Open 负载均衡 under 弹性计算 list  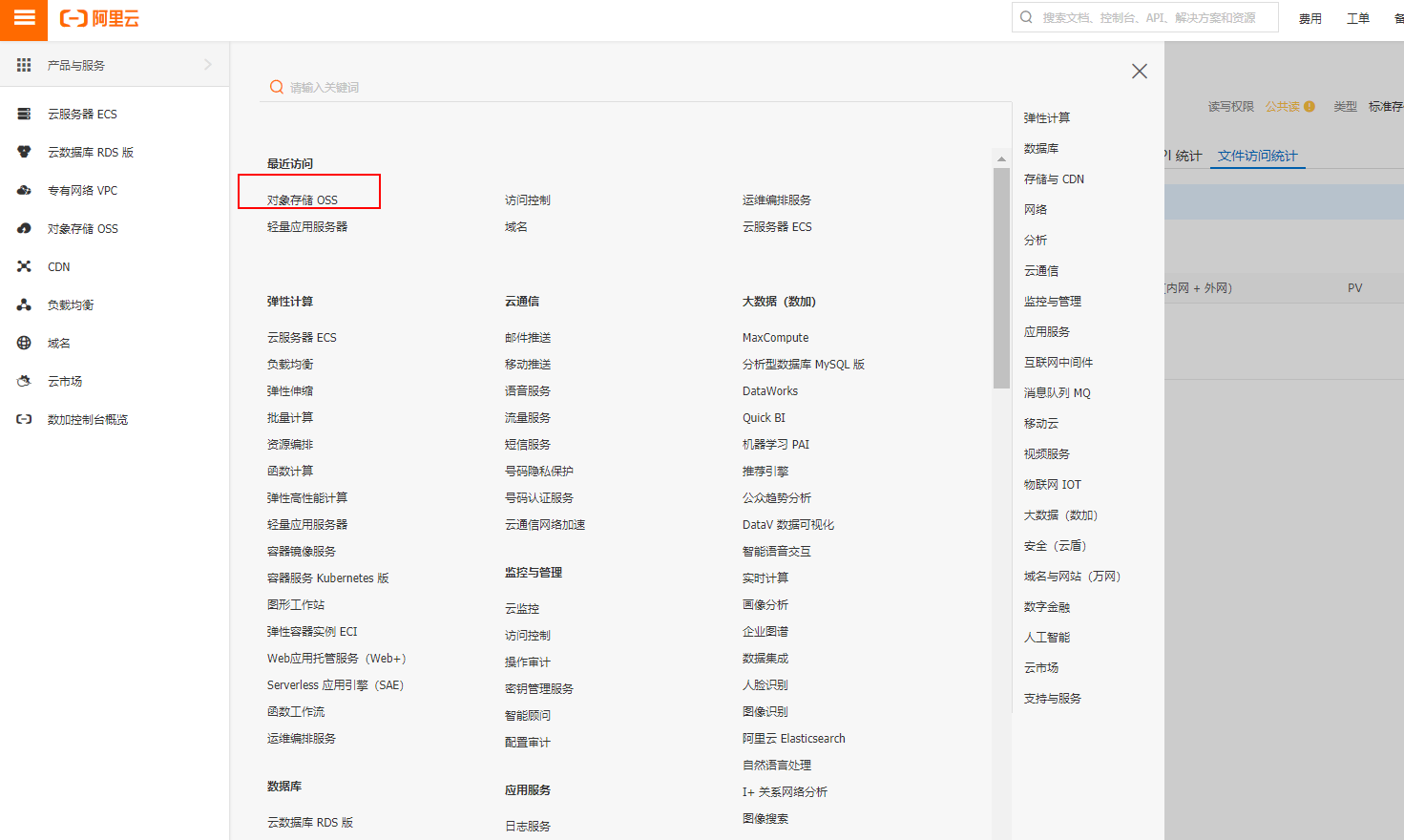click(290, 364)
